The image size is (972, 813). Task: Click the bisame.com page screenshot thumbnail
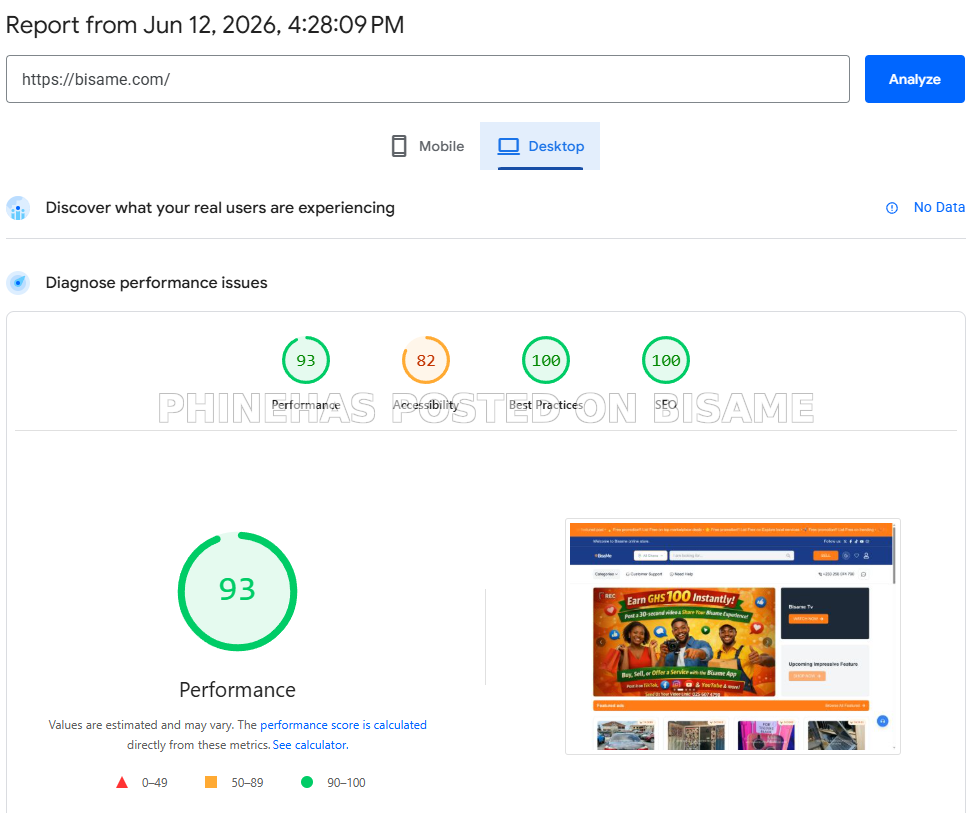point(733,636)
